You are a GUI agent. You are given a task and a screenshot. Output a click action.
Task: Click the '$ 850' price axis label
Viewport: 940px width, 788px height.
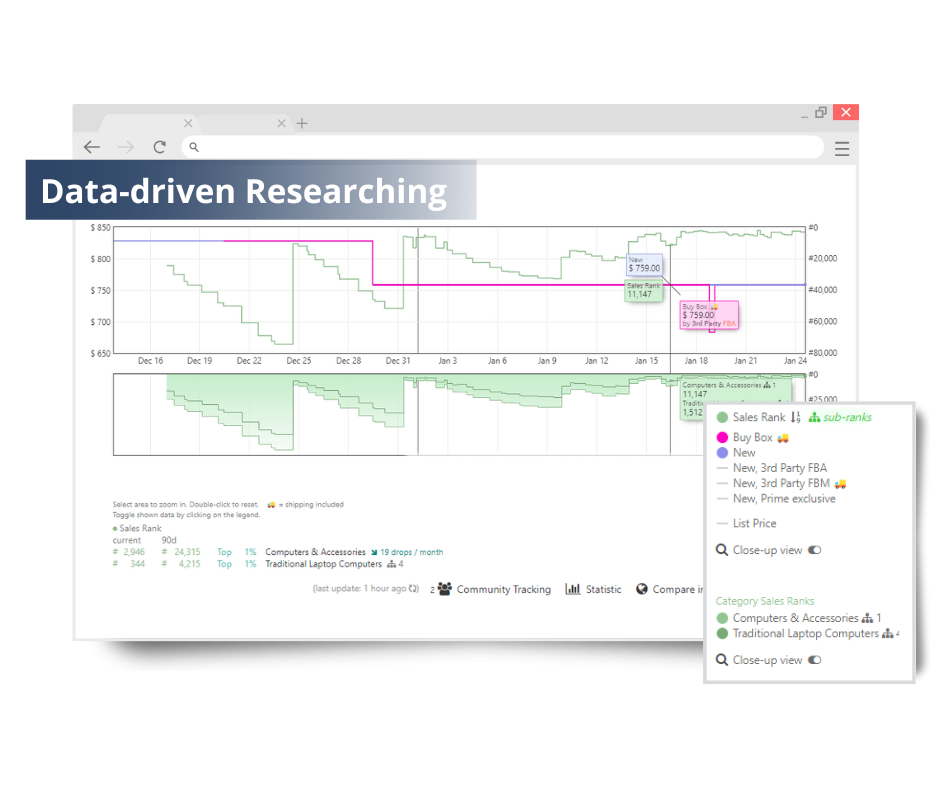(101, 228)
